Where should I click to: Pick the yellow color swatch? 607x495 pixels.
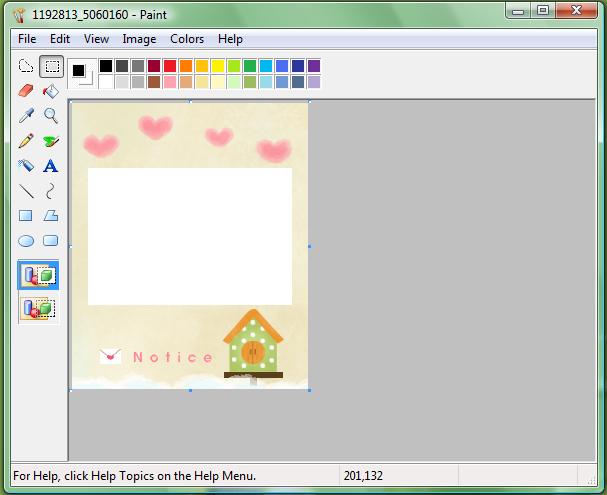point(218,66)
